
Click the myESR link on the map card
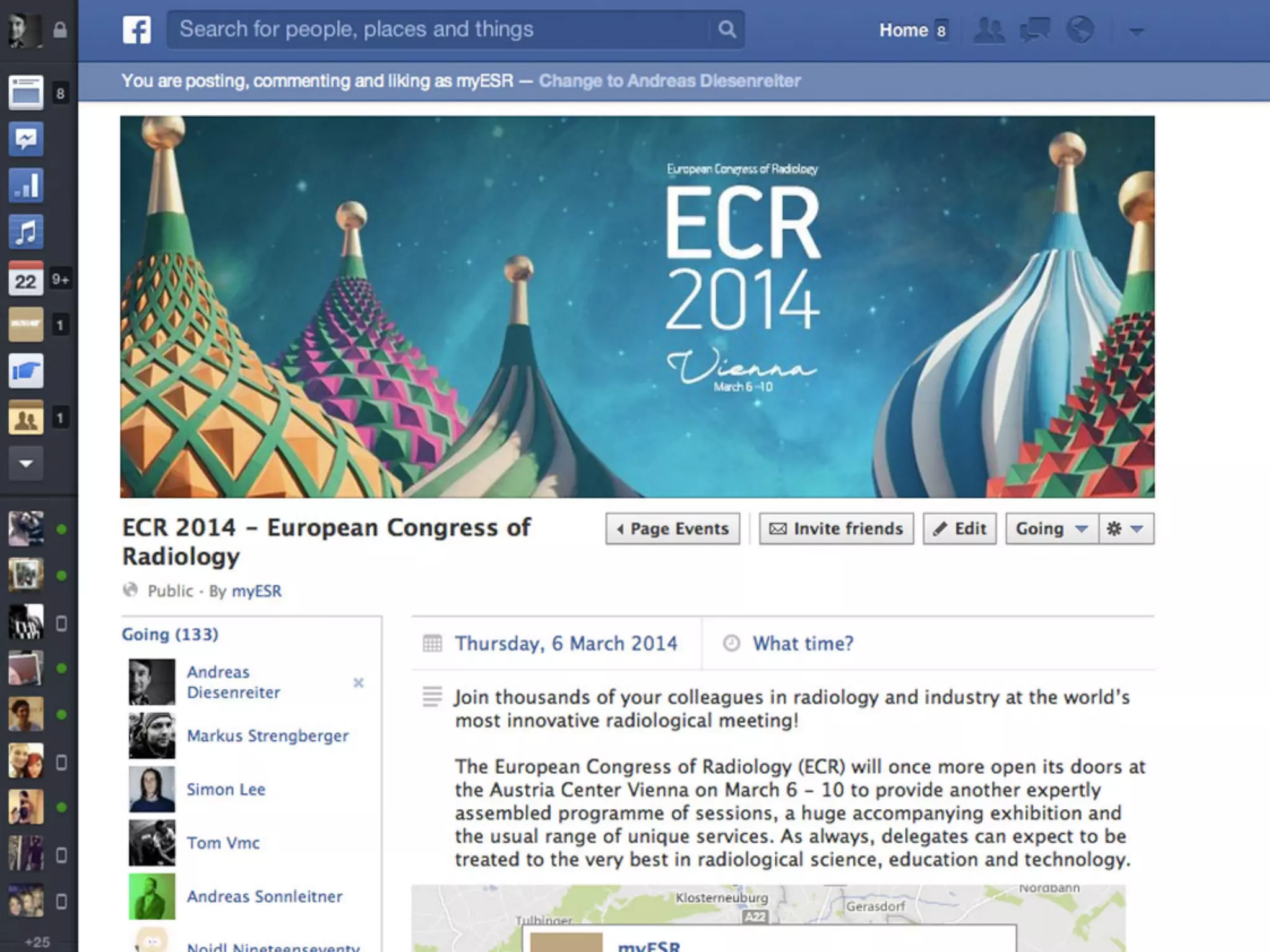pos(649,946)
